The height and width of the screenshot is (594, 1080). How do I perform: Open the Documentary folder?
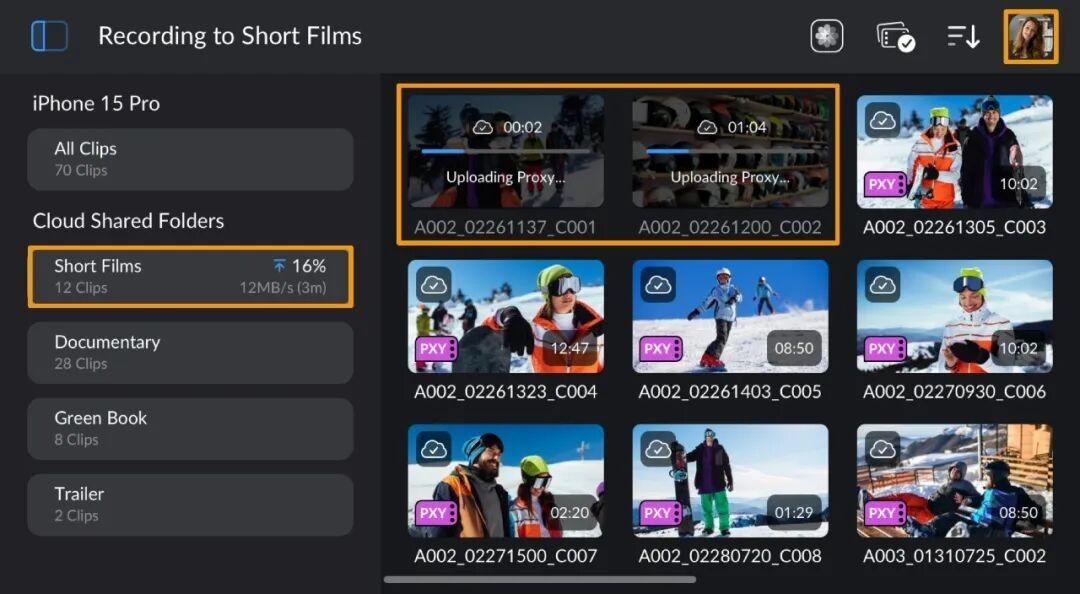[190, 353]
